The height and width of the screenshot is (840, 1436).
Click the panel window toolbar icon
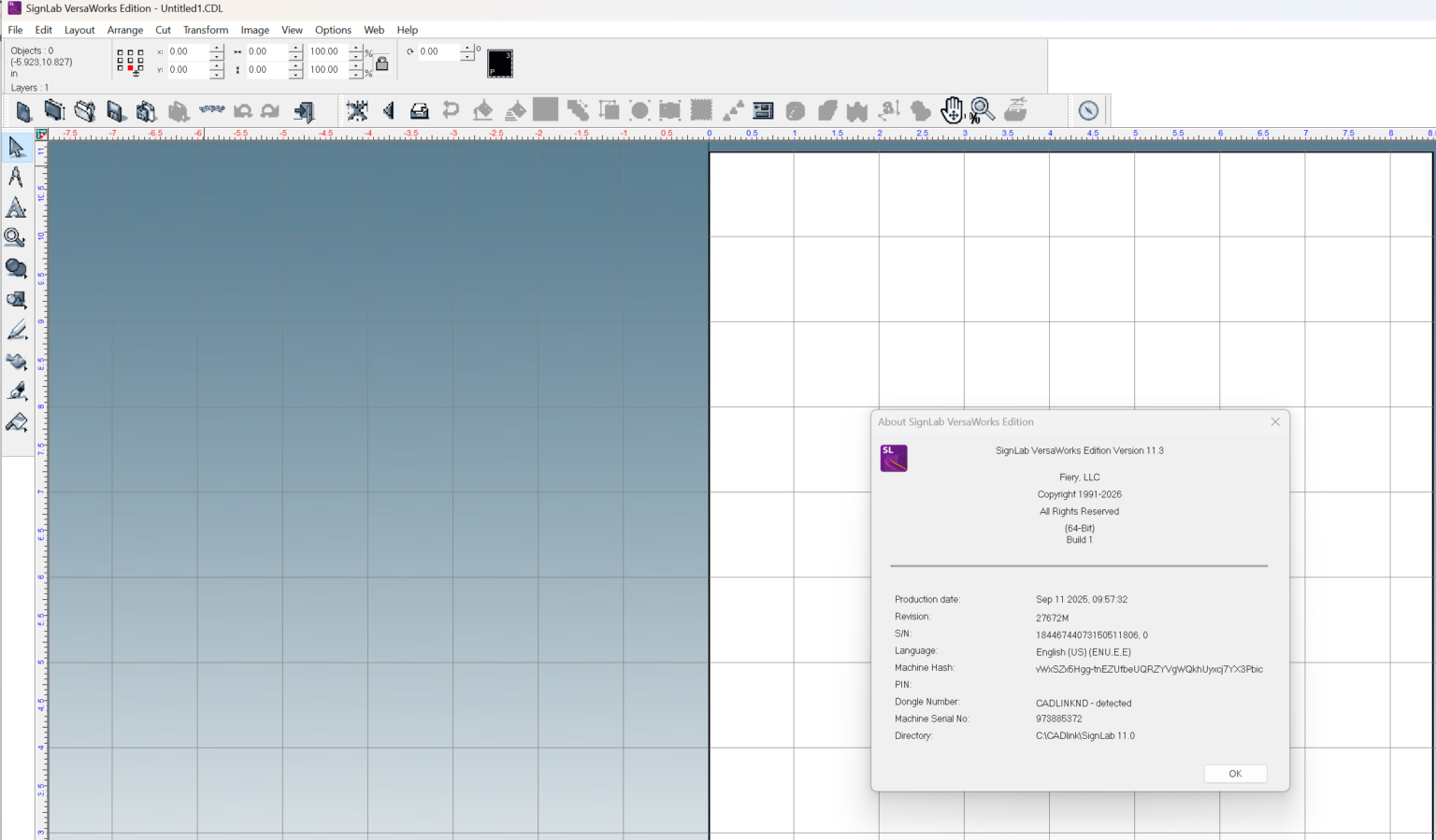[763, 111]
